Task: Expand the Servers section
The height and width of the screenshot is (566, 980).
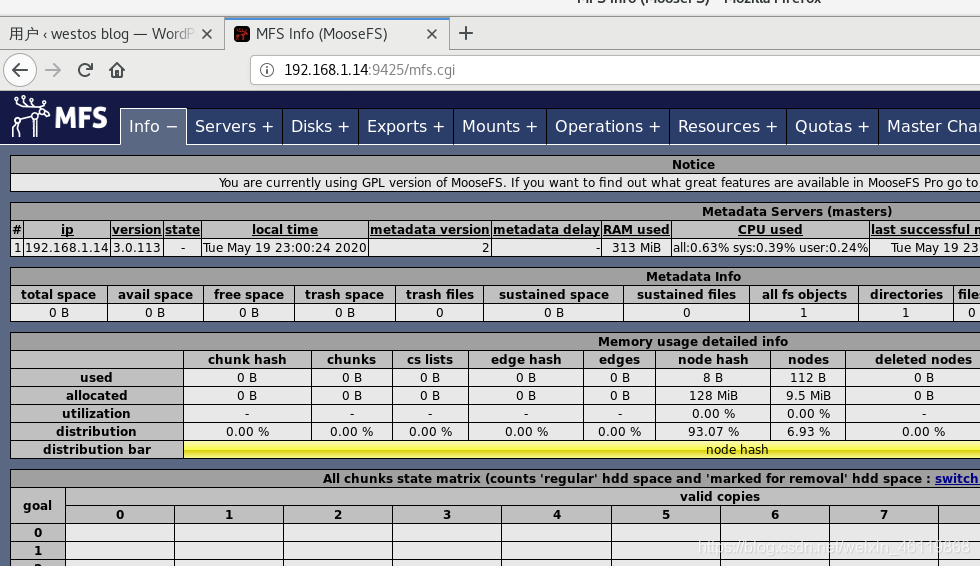Action: click(x=234, y=126)
